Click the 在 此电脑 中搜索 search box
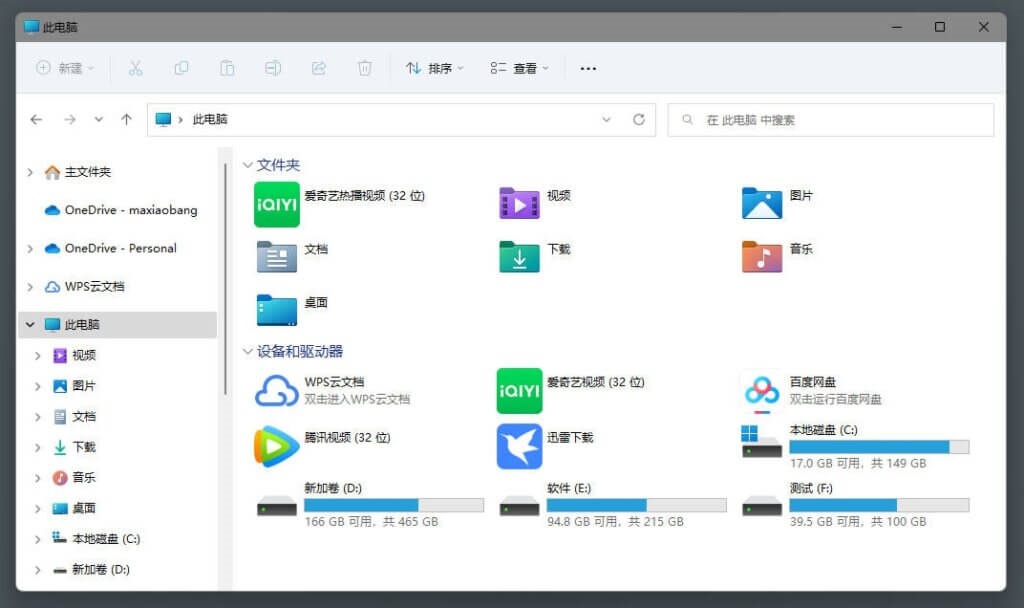The image size is (1024, 608). click(831, 120)
